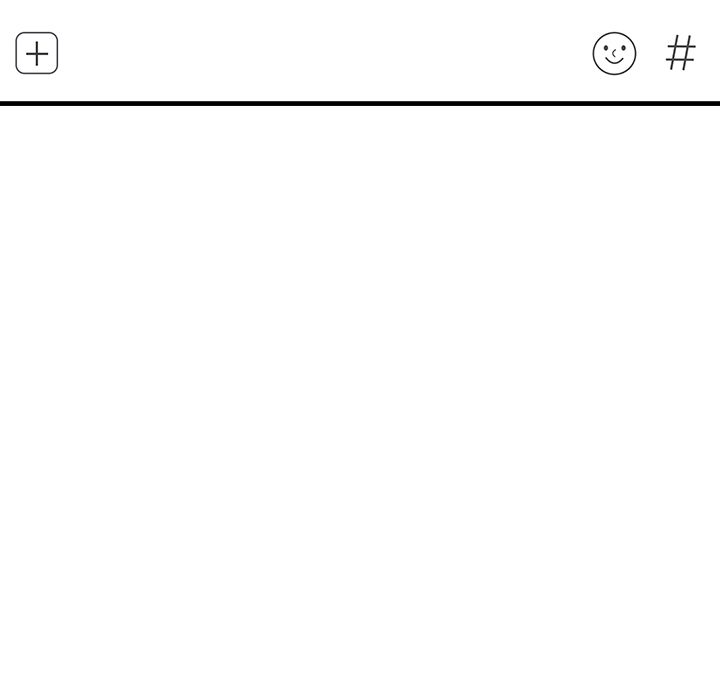
Task: Add an attachment with the plus button
Action: click(x=37, y=53)
